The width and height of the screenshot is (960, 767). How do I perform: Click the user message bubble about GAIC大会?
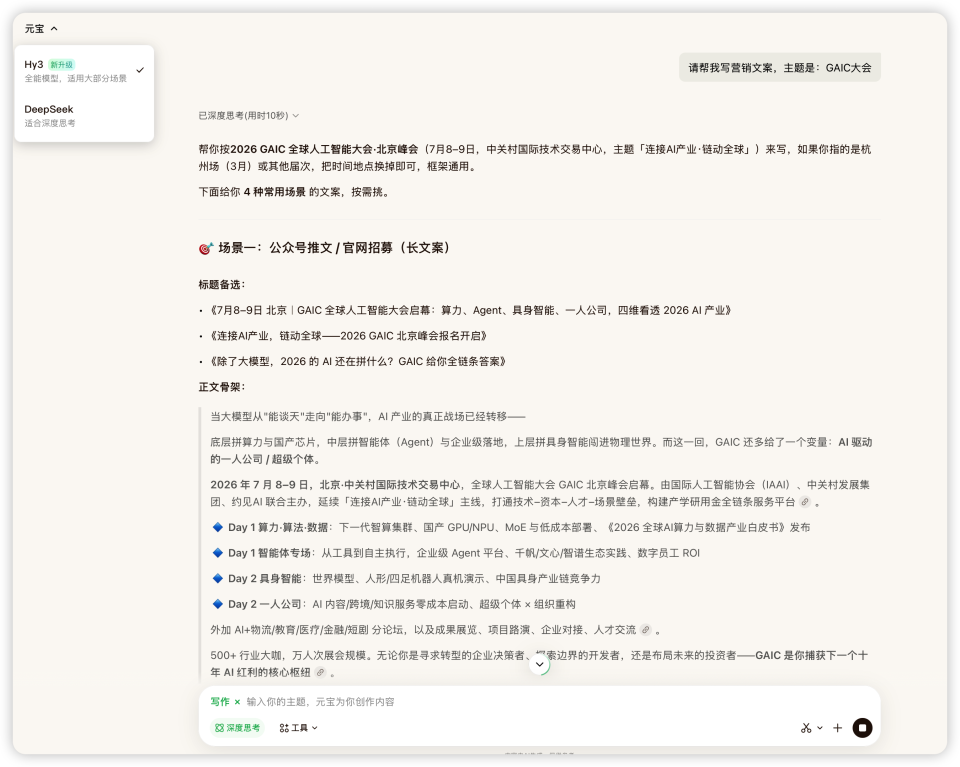(x=779, y=67)
